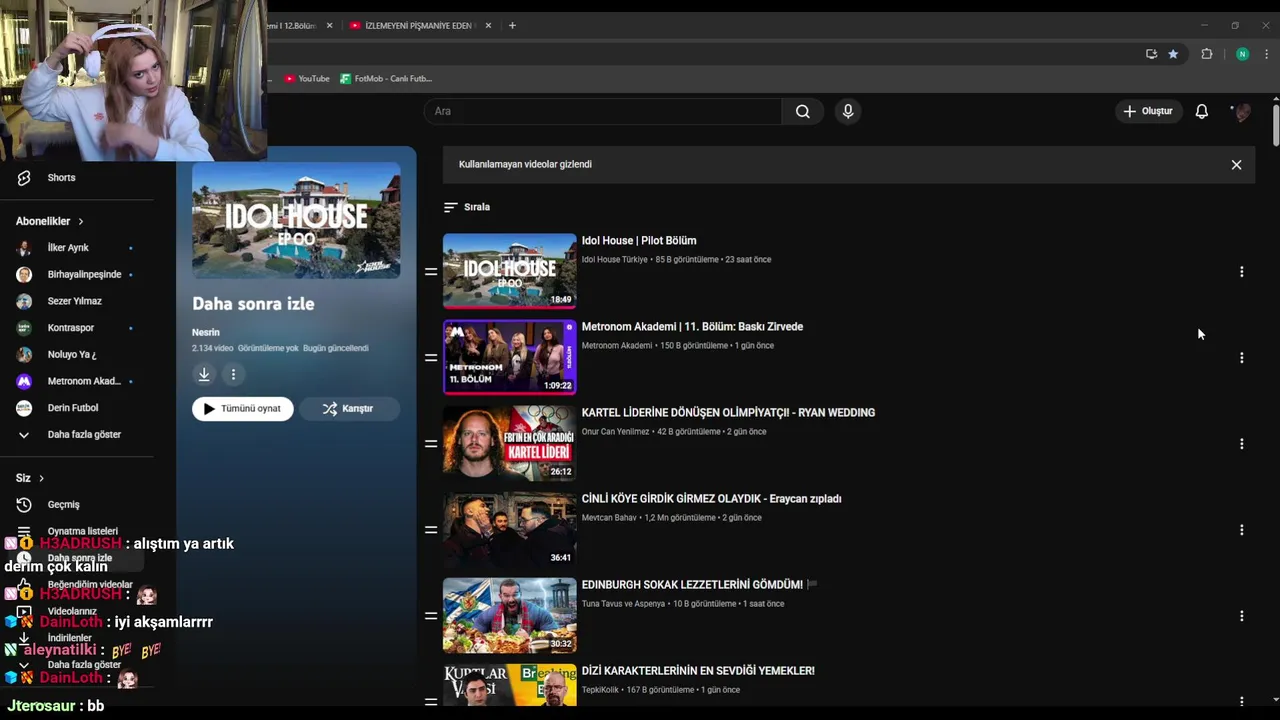Expand the Siz section chevron

click(x=41, y=478)
